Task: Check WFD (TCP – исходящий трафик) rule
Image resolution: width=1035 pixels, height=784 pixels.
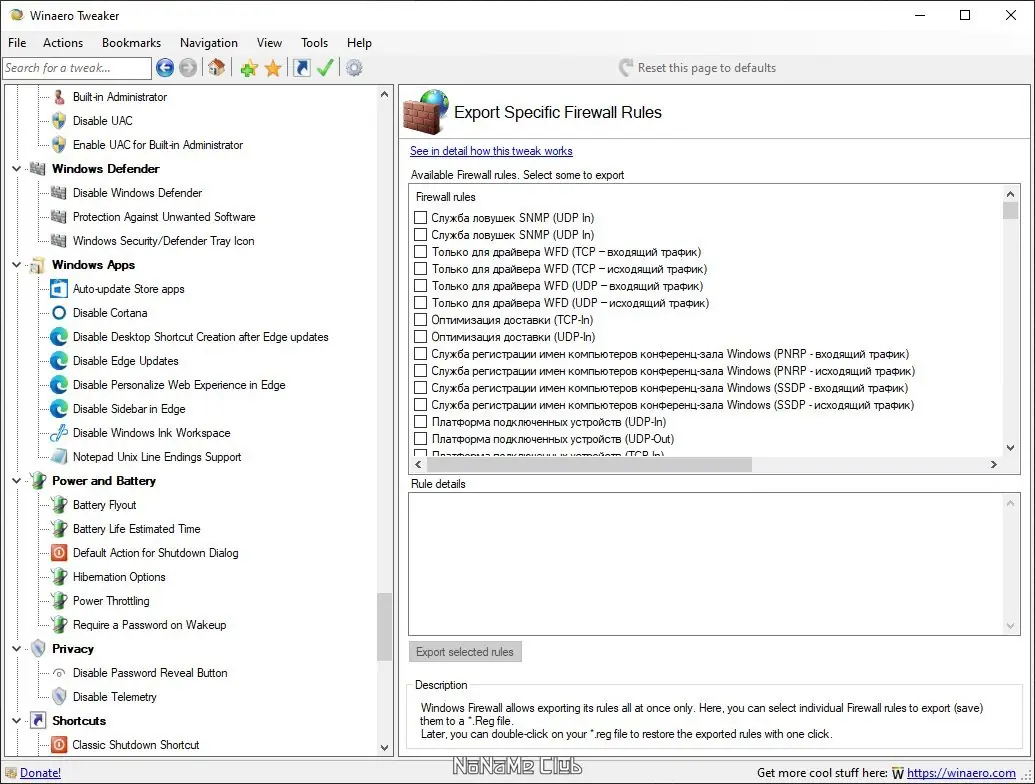Action: pos(420,269)
